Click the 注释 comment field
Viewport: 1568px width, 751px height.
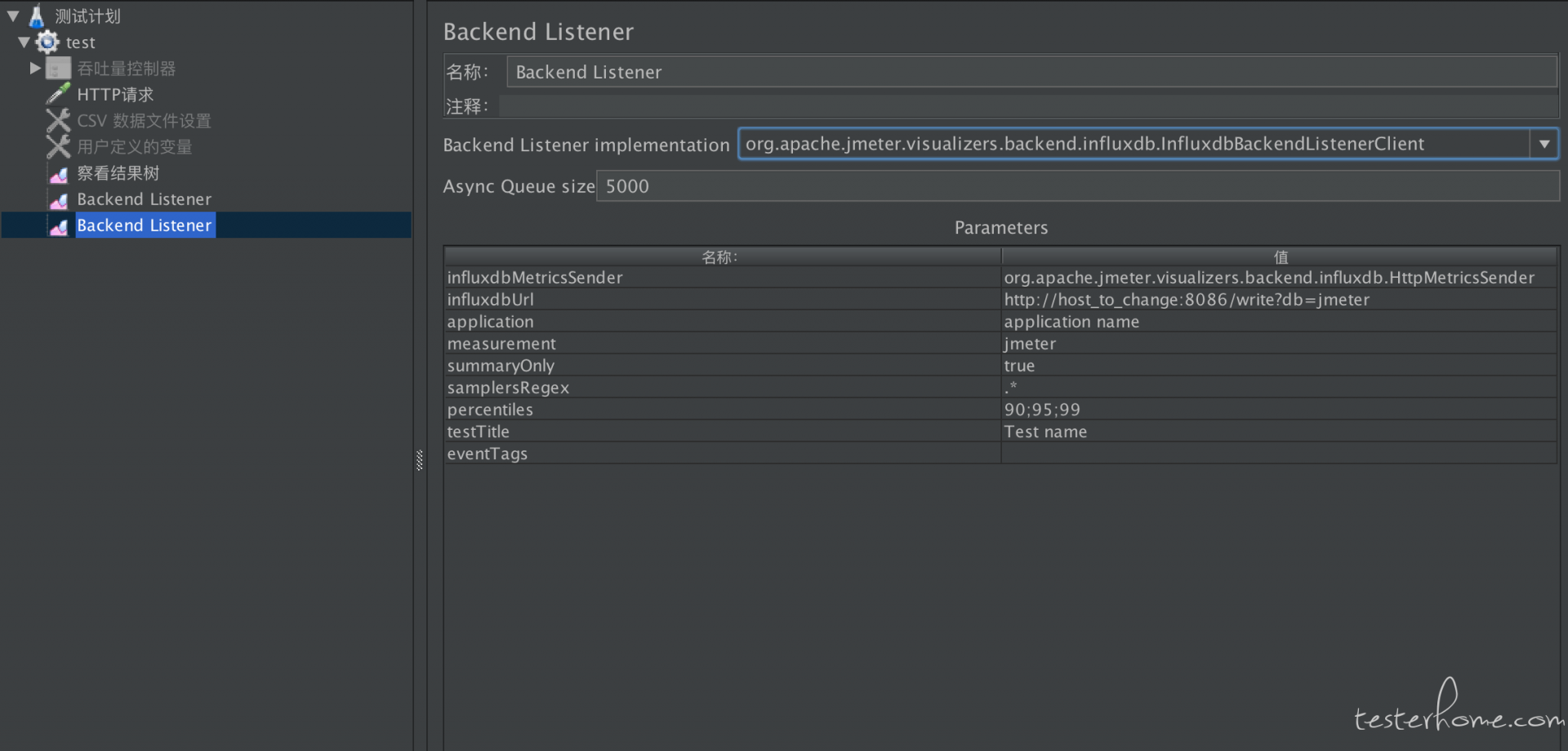tap(1027, 106)
